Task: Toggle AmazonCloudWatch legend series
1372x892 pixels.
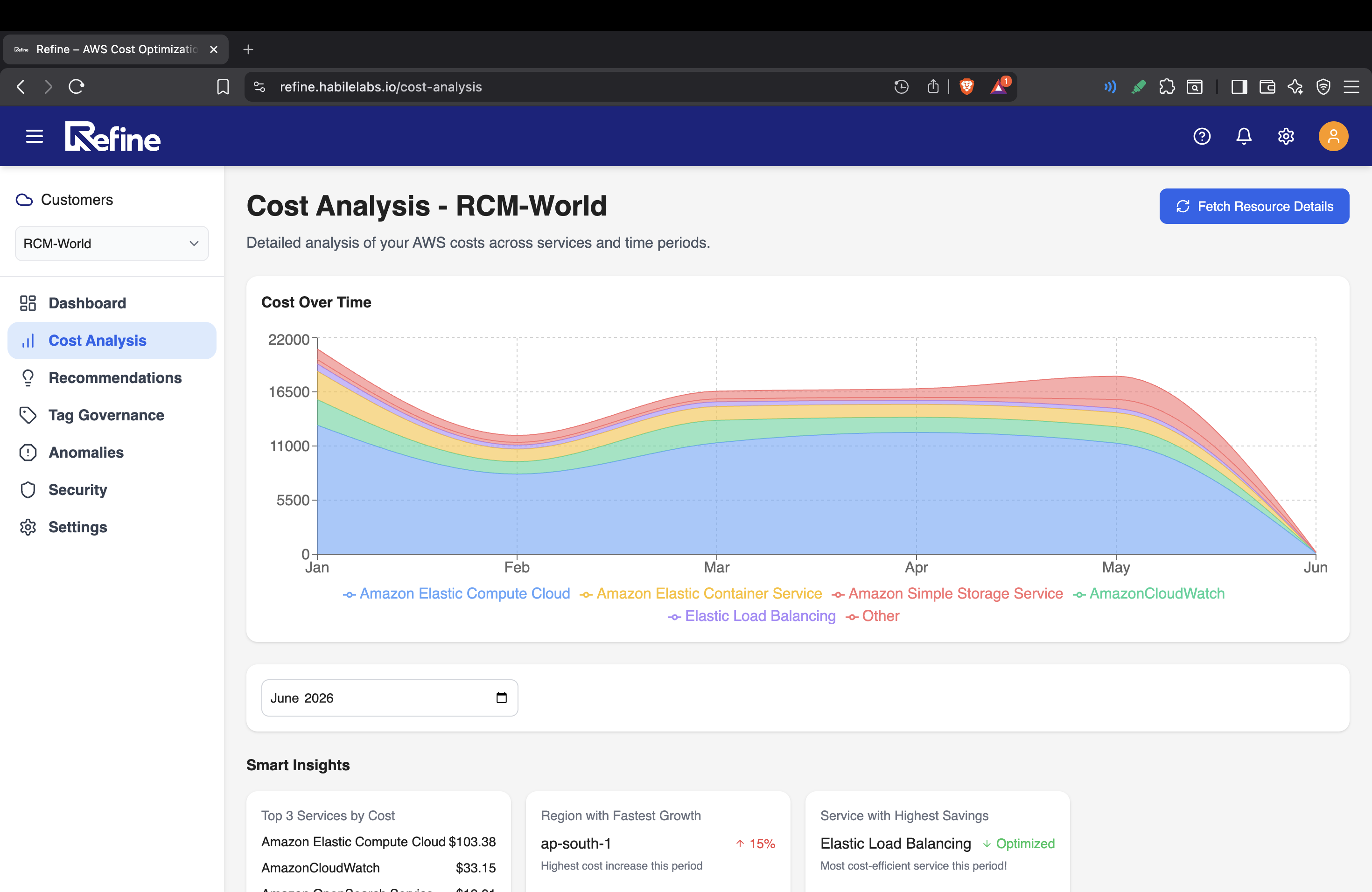Action: coord(1148,593)
